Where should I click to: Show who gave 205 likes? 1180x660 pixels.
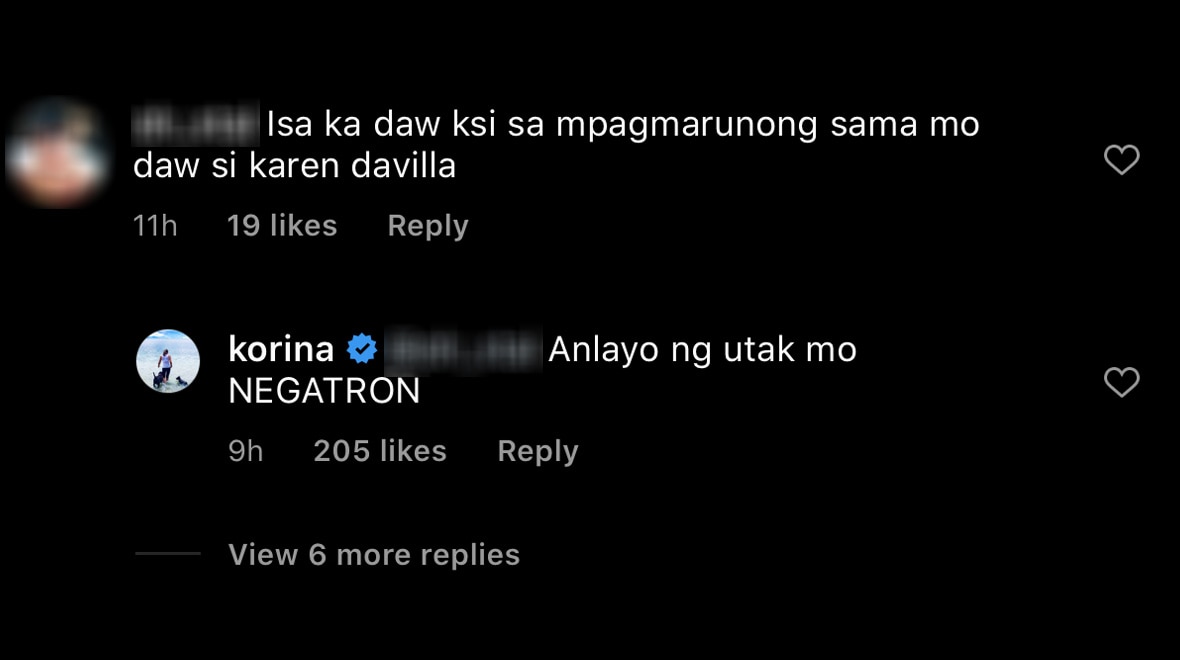tap(380, 451)
